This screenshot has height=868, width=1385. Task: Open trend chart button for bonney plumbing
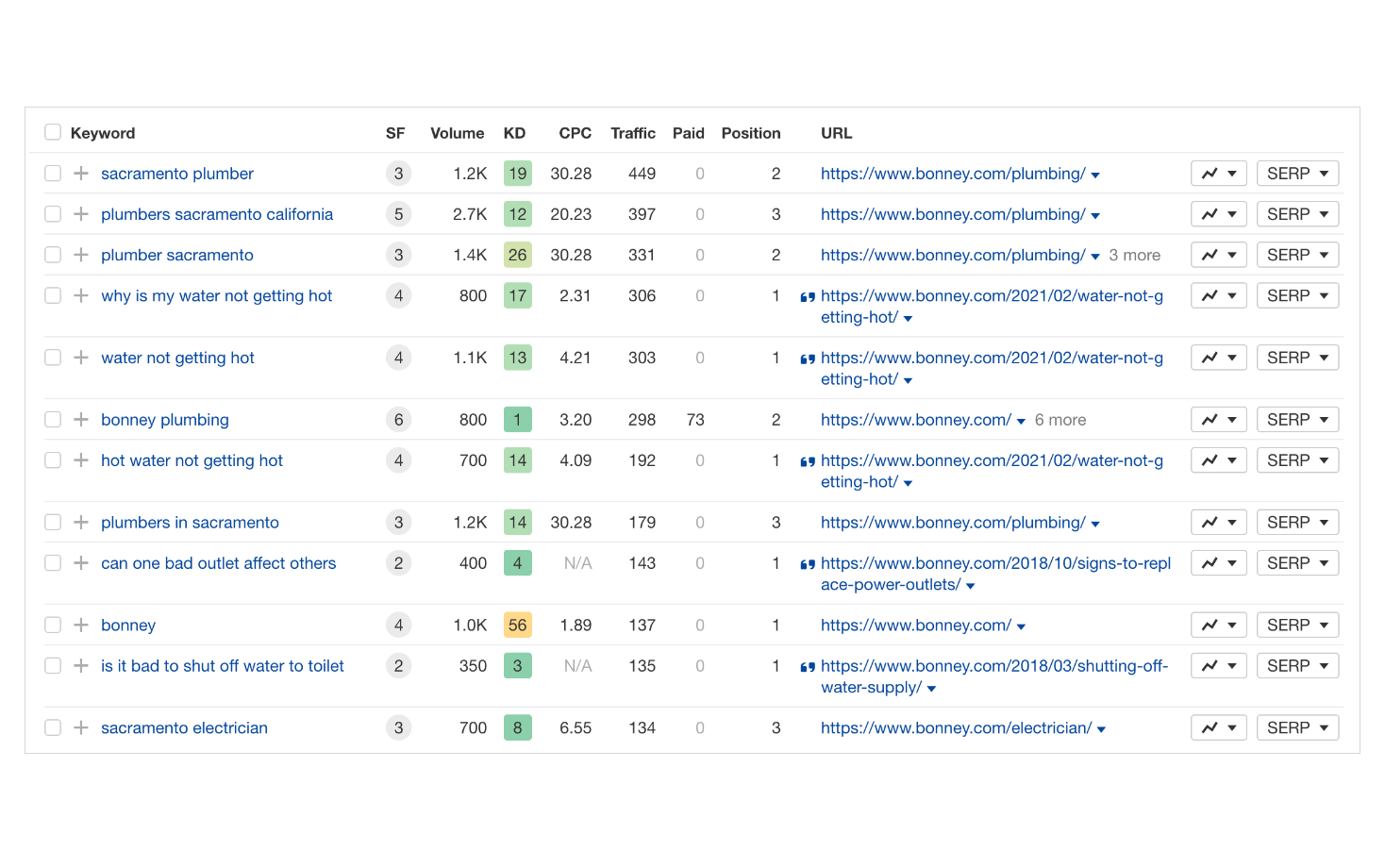pos(1219,420)
